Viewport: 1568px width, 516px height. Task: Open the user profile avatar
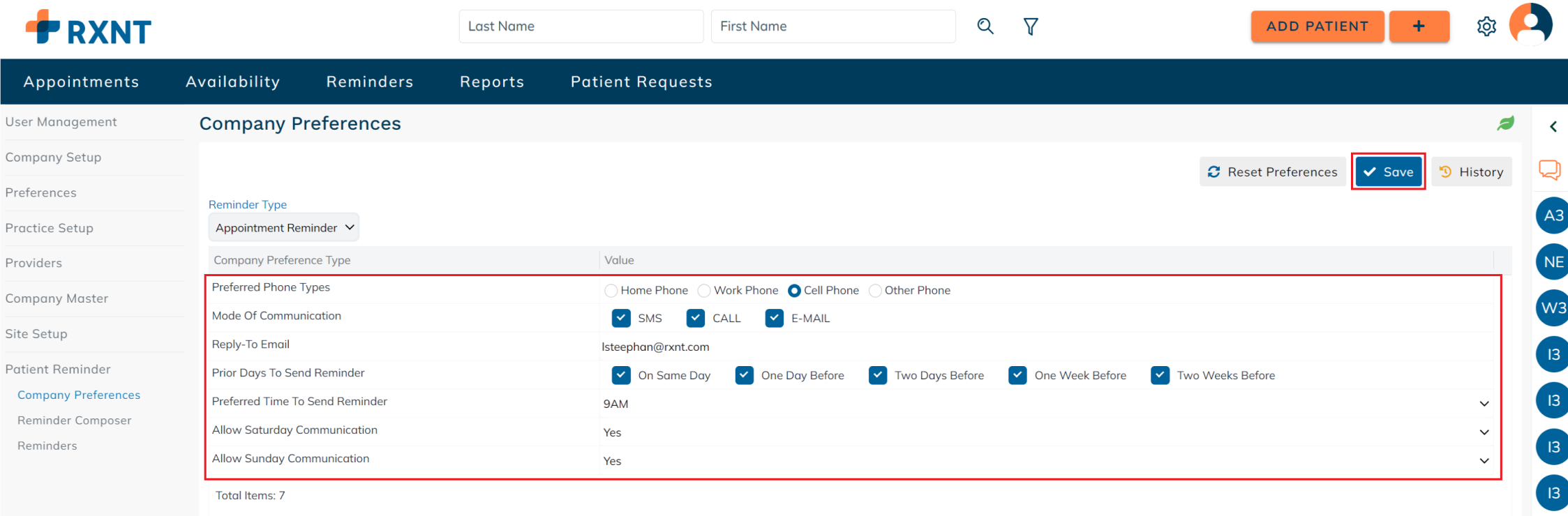click(1530, 24)
